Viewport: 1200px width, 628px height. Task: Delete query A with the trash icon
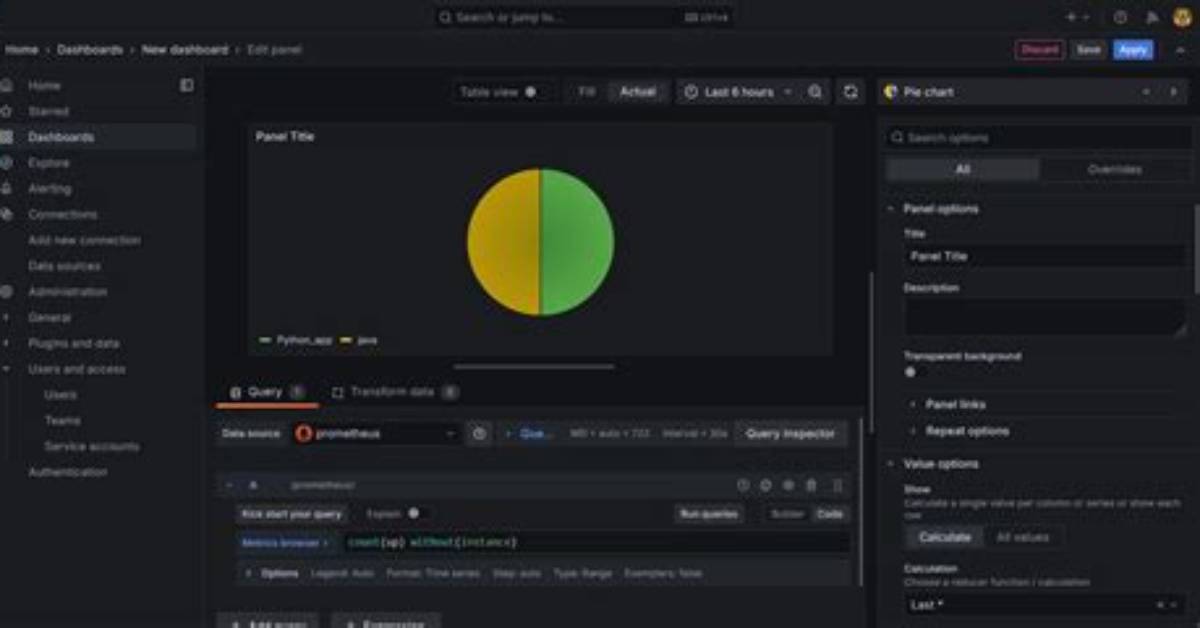pyautogui.click(x=811, y=485)
